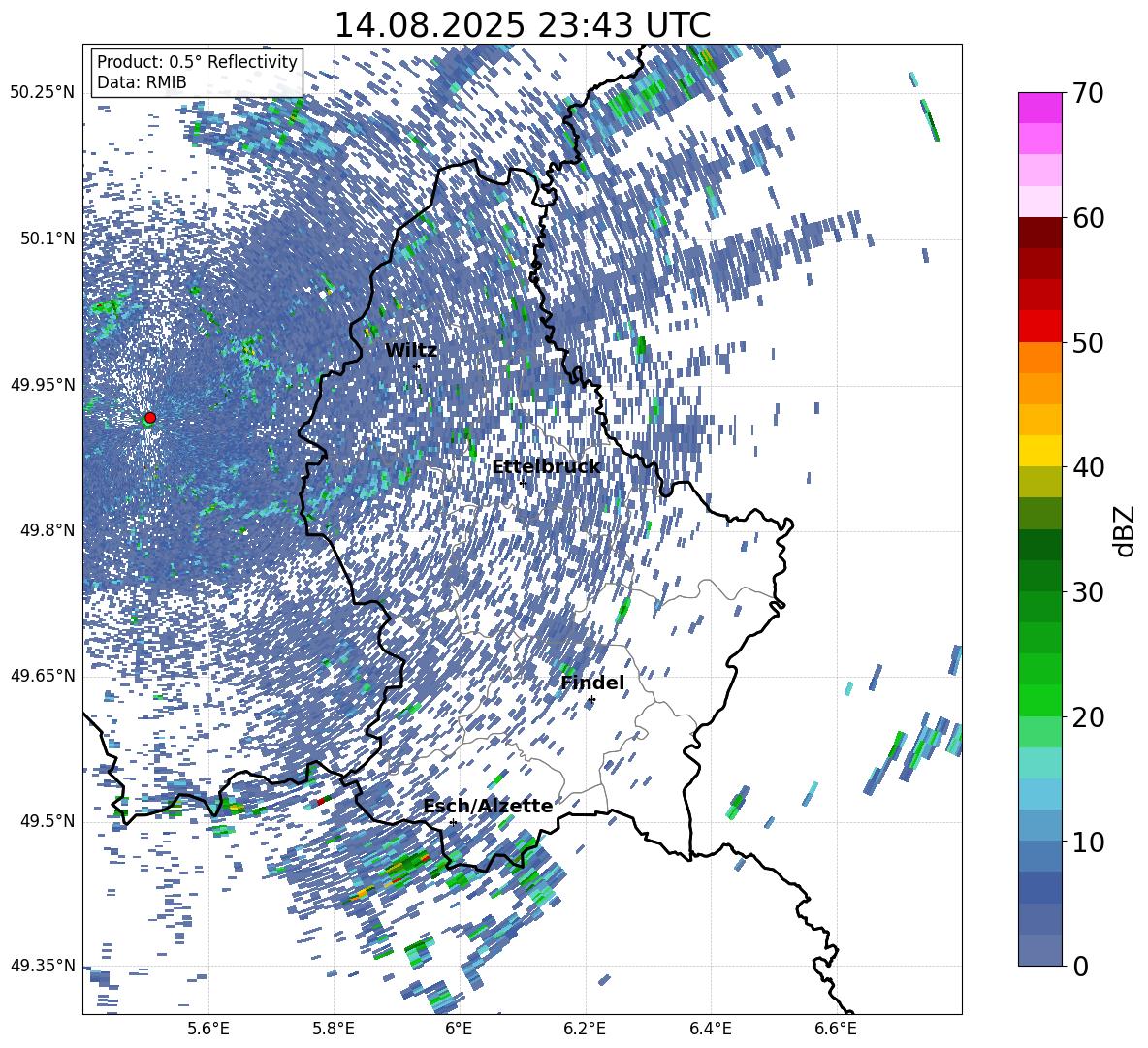This screenshot has height=1048, width=1148.
Task: Click the yellow colorbar segment at 40
Action: click(1039, 451)
